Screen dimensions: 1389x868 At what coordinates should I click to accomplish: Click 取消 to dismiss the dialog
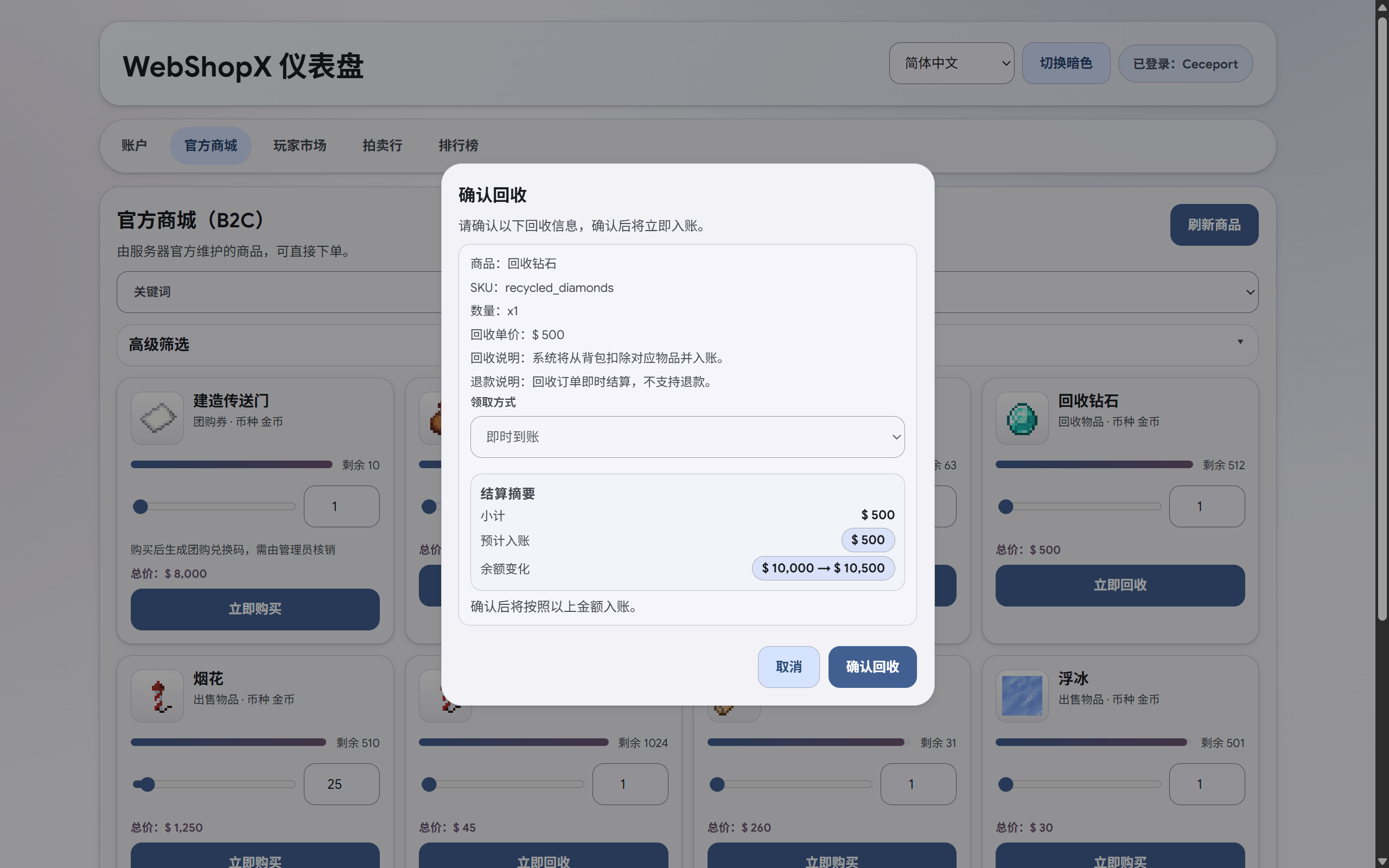[x=788, y=667]
